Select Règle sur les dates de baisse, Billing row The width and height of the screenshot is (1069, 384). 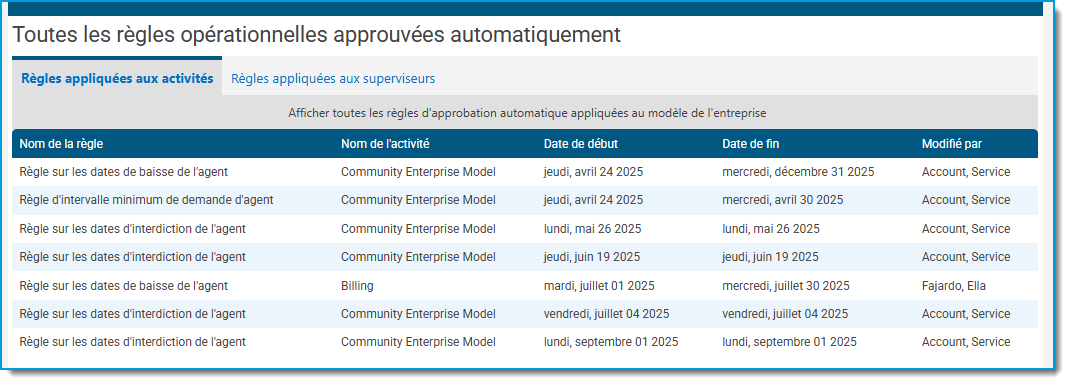pyautogui.click(x=525, y=286)
